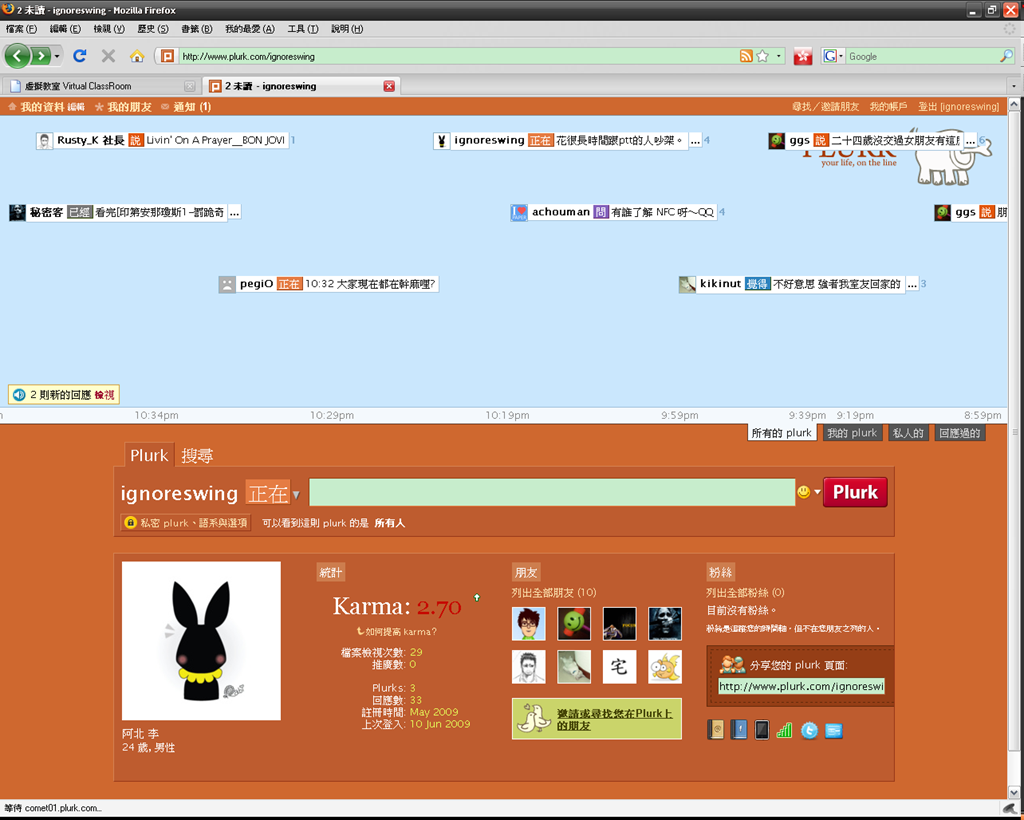Click the Twitter badge icon
The image size is (1024, 820).
pos(809,731)
